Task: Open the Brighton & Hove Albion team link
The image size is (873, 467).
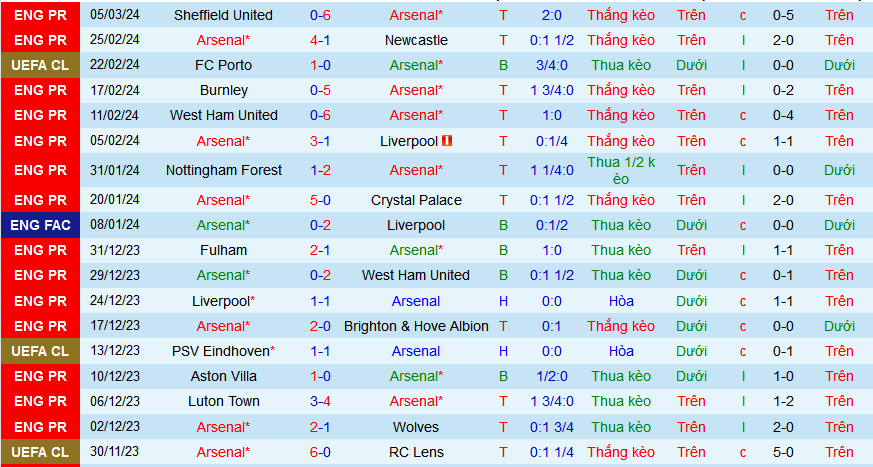Action: pyautogui.click(x=416, y=326)
